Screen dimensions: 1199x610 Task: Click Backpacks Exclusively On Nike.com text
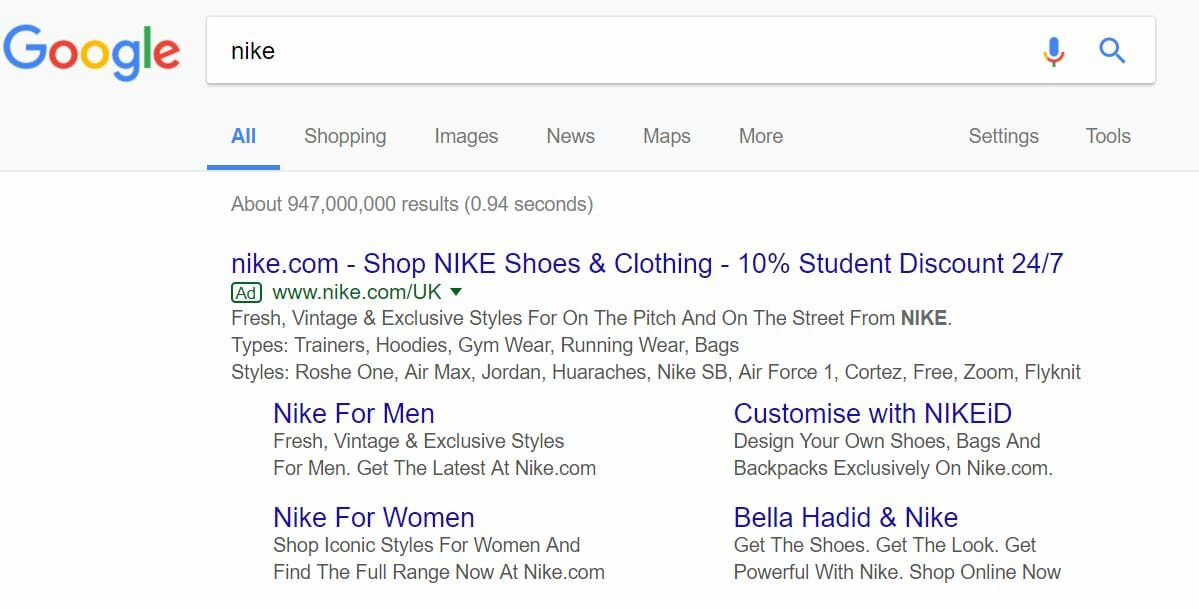893,468
